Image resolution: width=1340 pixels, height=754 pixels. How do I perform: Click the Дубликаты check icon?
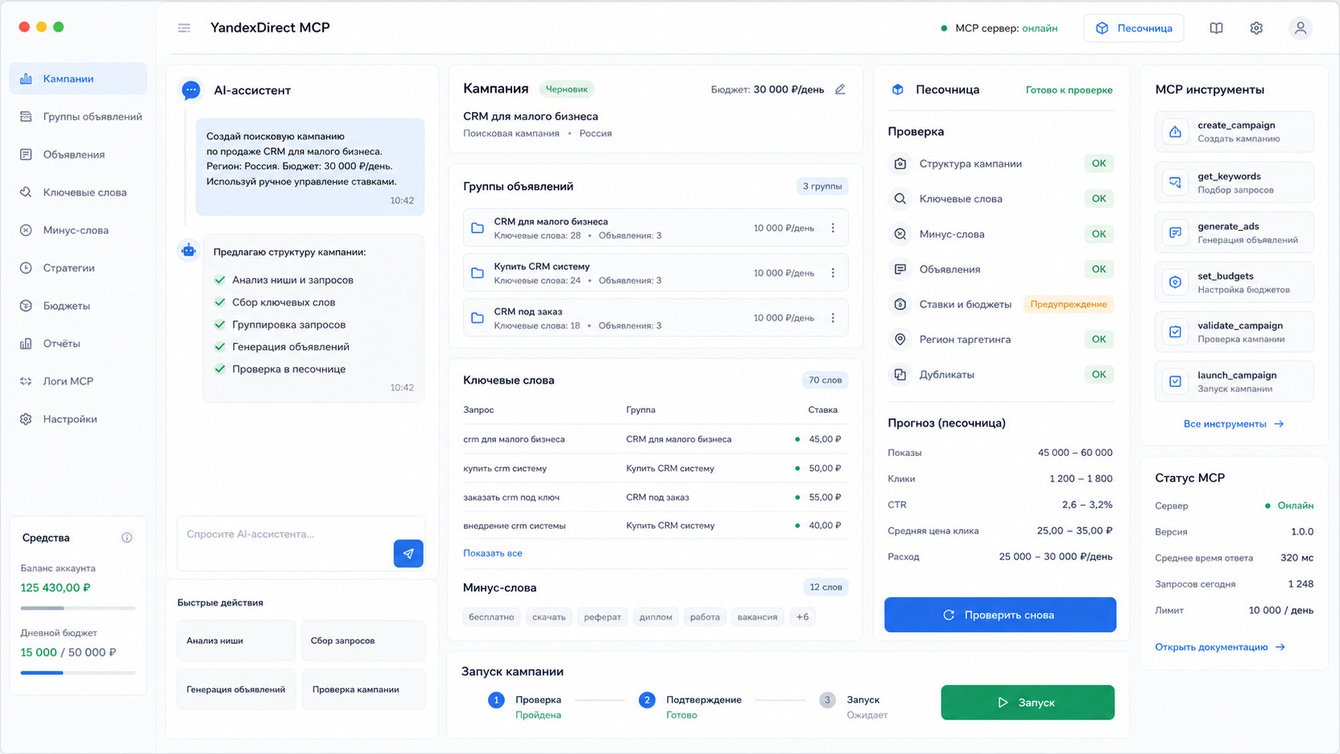tap(900, 375)
